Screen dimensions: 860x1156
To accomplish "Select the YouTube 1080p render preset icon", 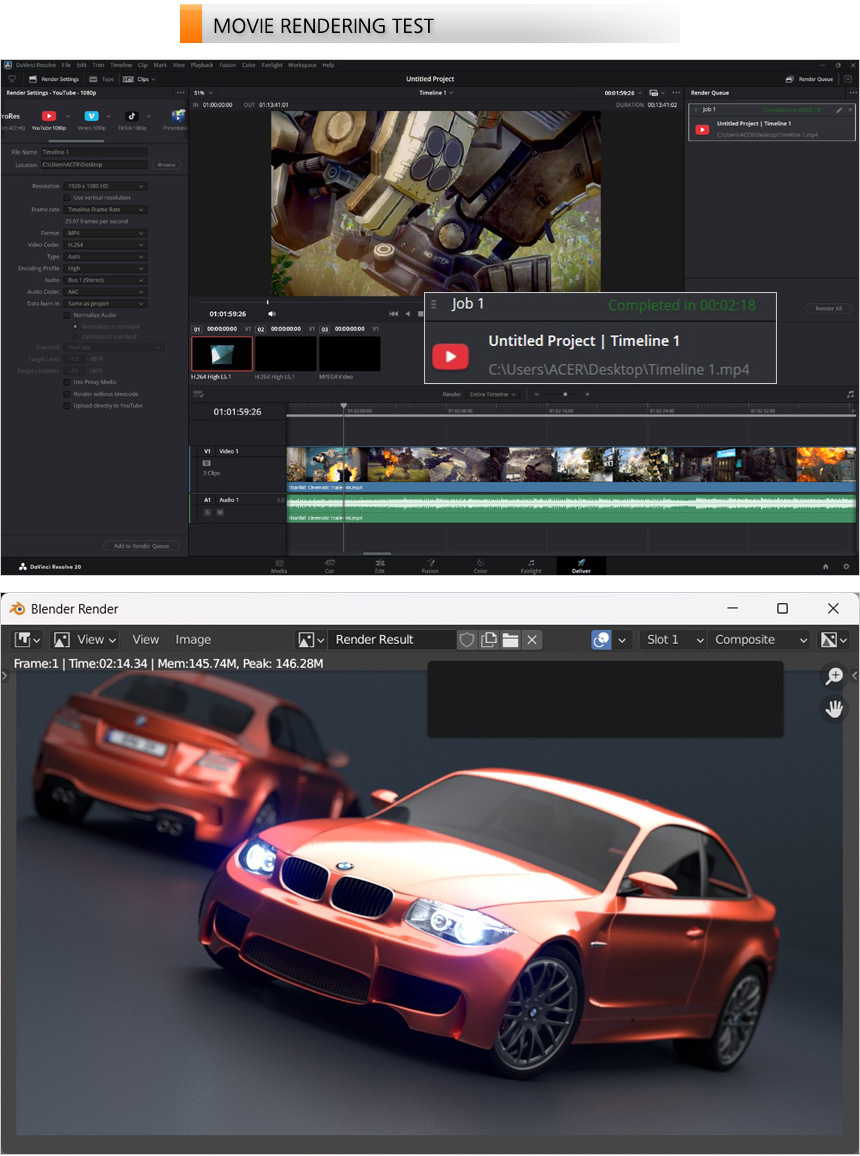I will (48, 116).
